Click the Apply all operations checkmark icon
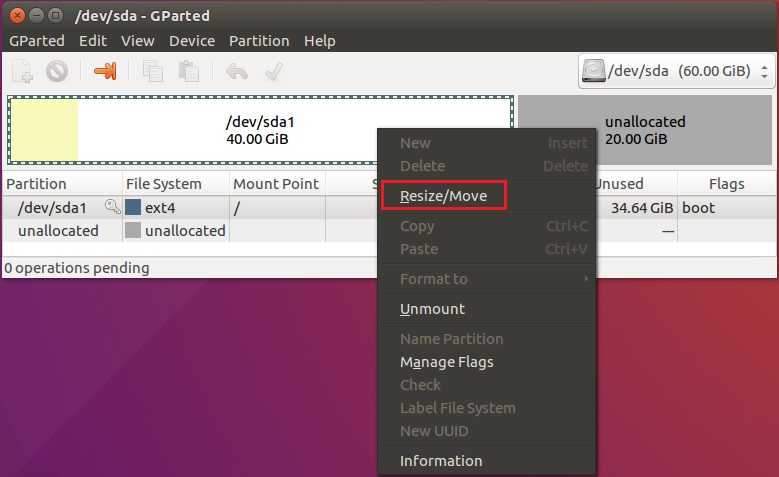 (x=274, y=72)
